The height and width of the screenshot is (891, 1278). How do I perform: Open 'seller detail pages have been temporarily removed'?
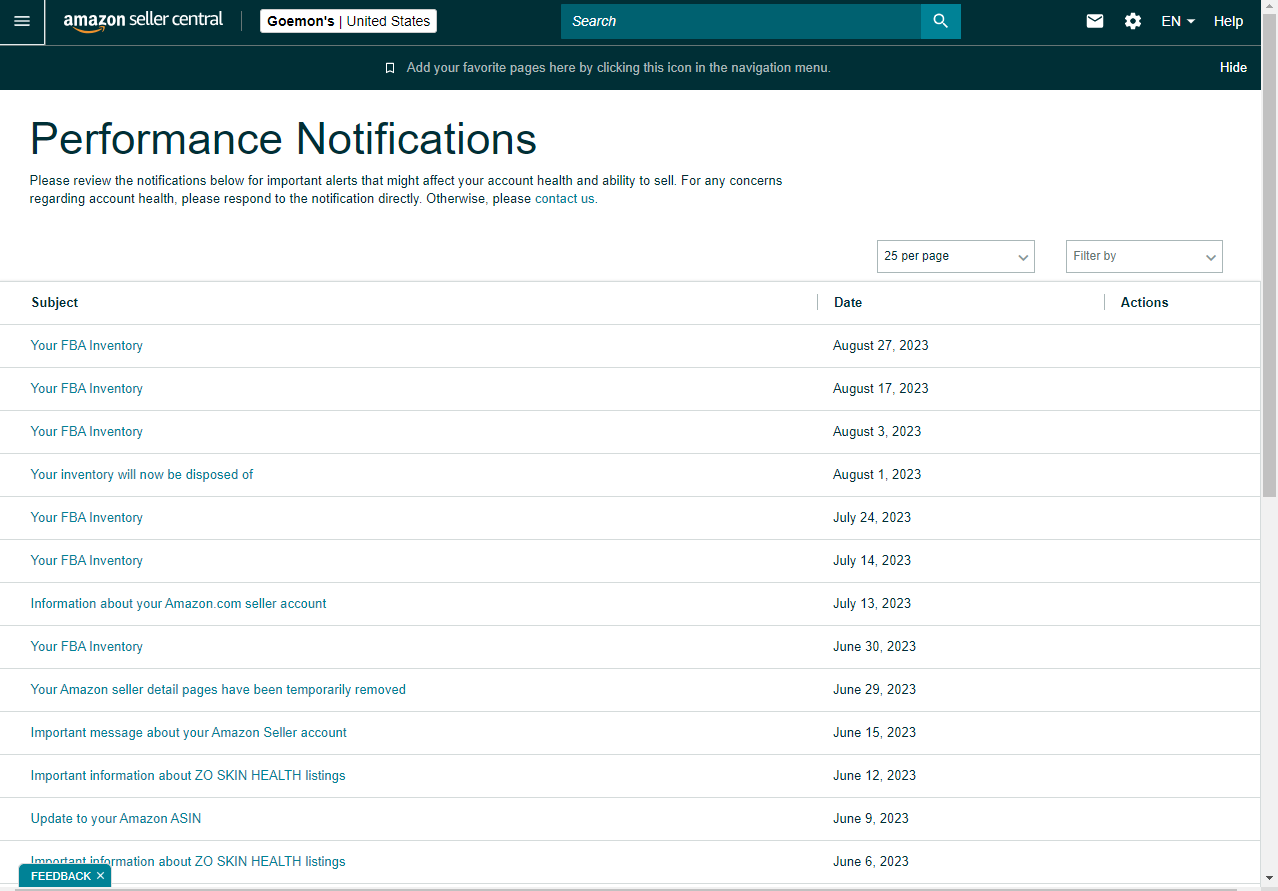click(x=218, y=690)
